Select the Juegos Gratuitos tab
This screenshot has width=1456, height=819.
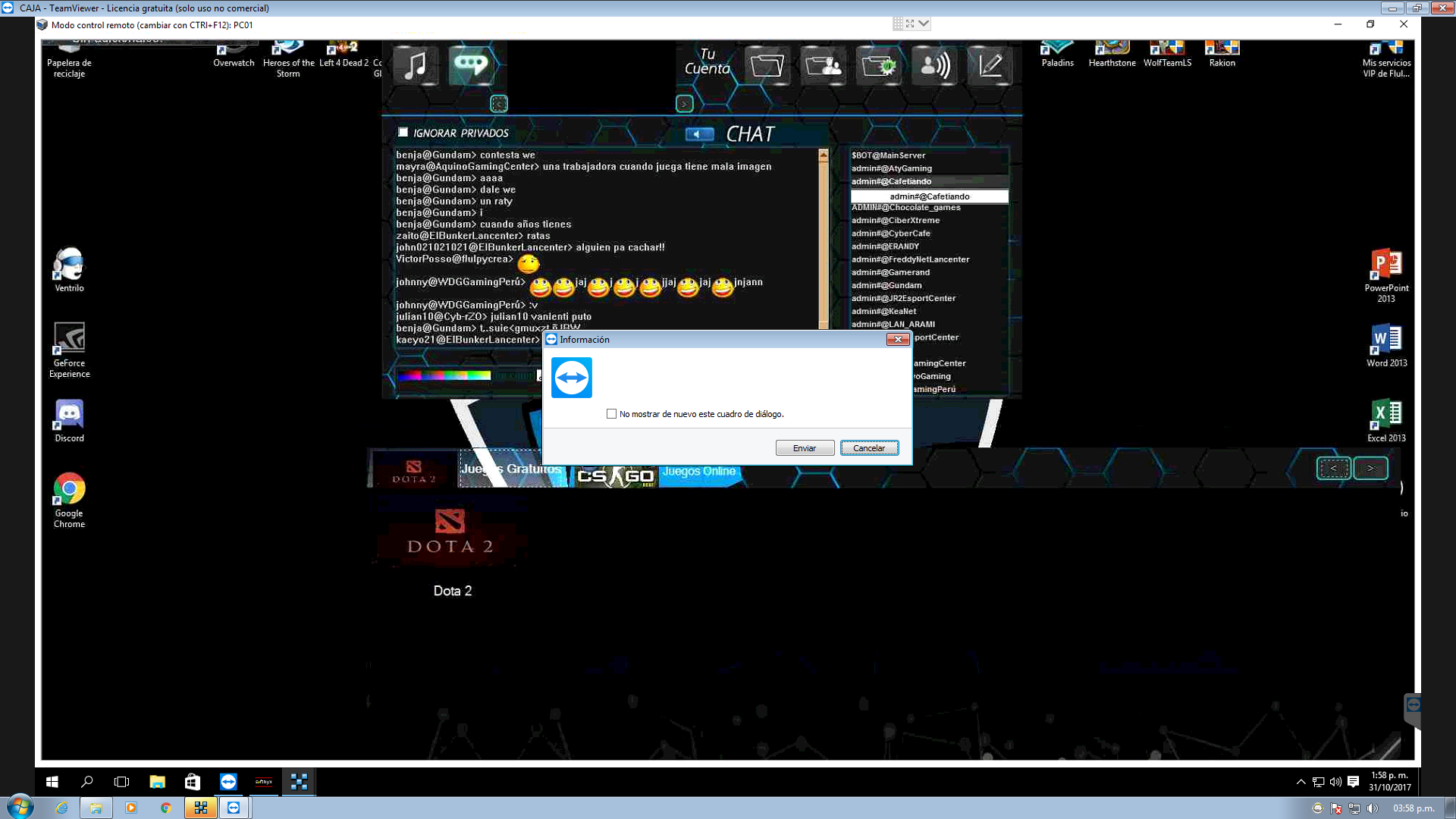[x=512, y=469]
